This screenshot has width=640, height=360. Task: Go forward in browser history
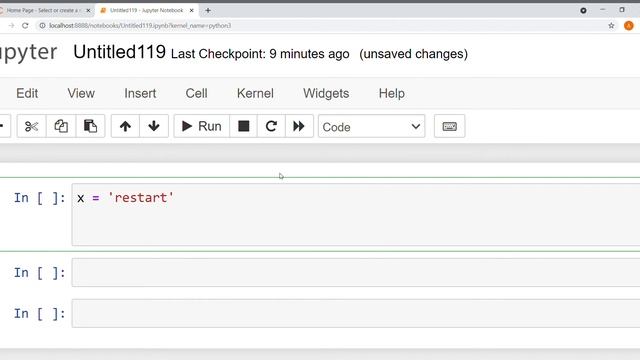[x=11, y=25]
